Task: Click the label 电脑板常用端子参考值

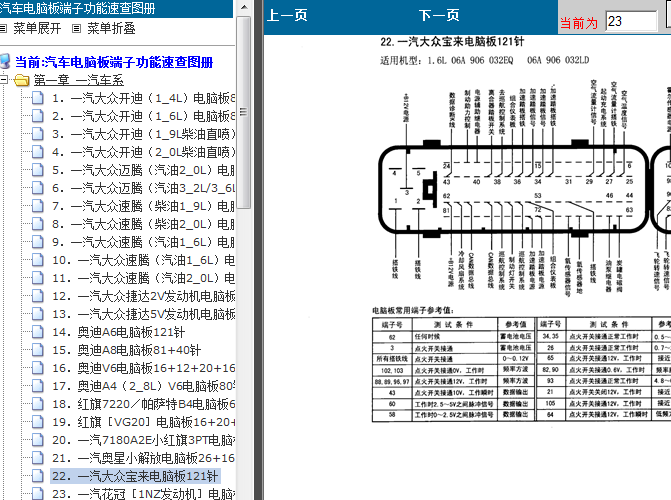Action: coord(413,311)
